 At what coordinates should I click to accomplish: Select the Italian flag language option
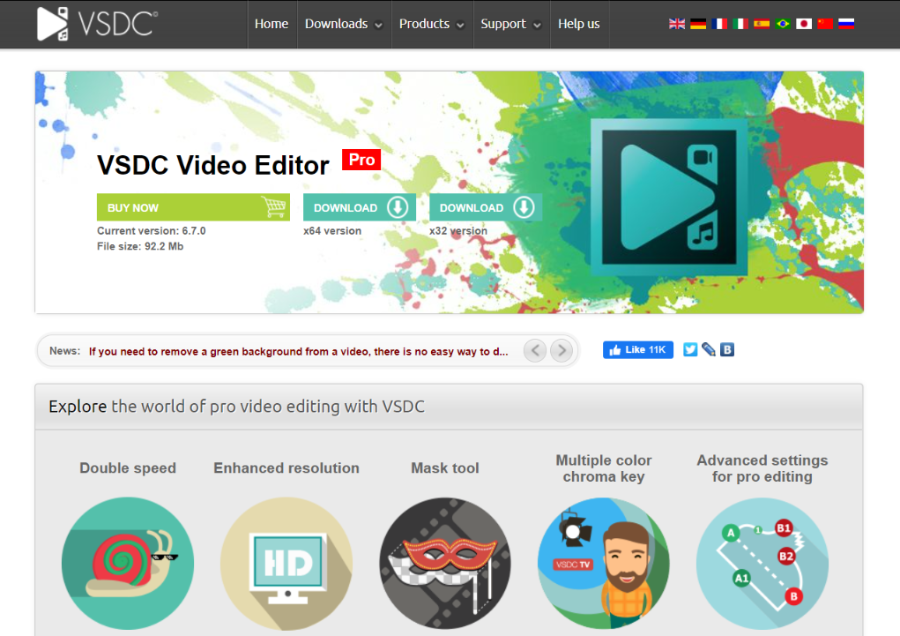tap(740, 24)
